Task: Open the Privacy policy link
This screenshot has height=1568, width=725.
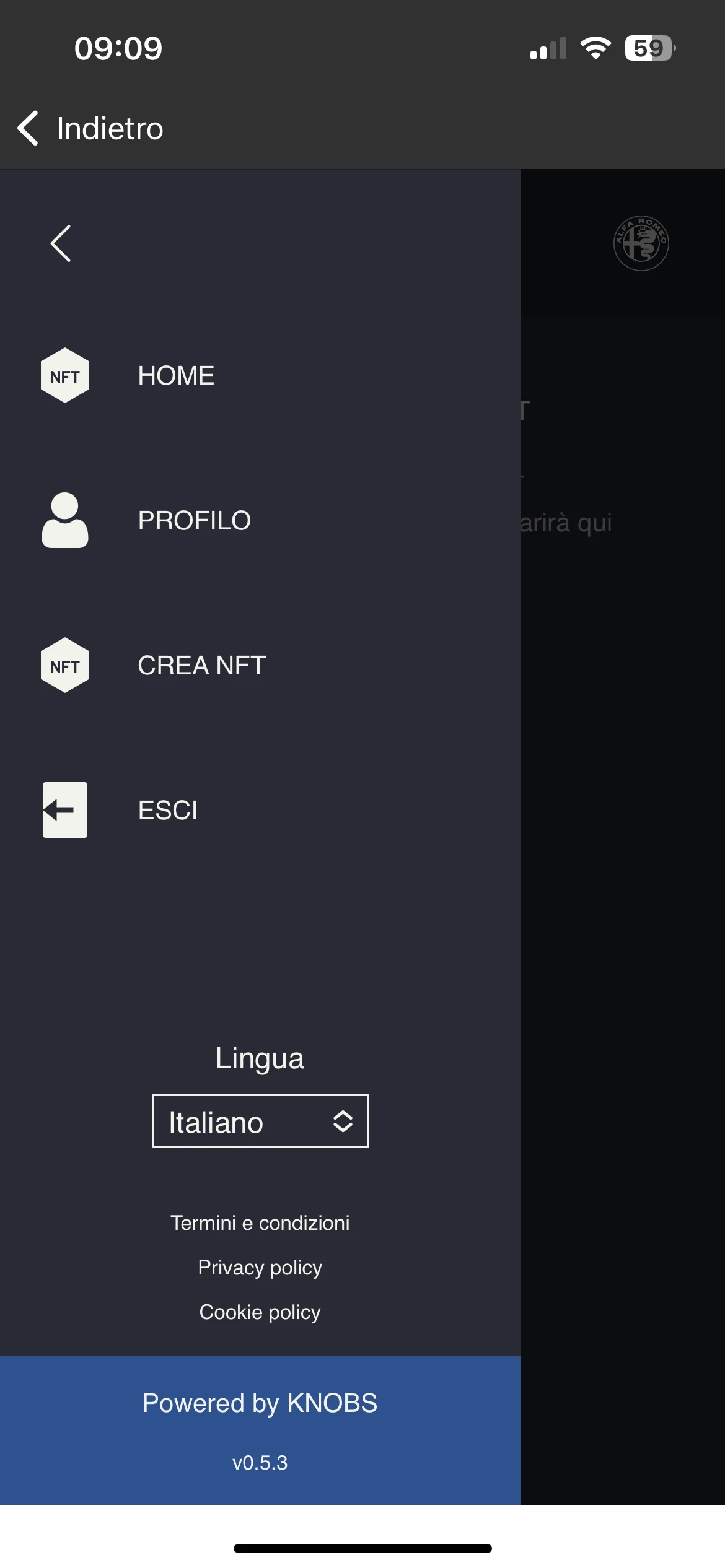Action: click(260, 1268)
